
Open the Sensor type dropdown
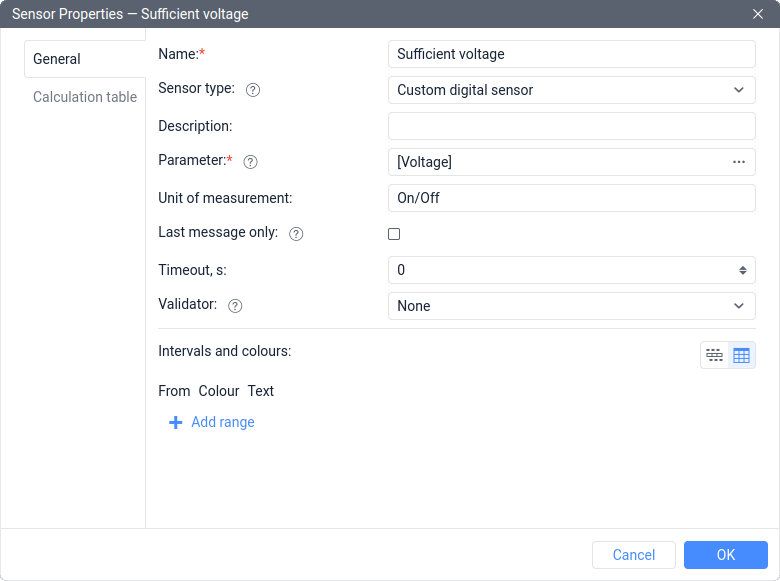[571, 90]
